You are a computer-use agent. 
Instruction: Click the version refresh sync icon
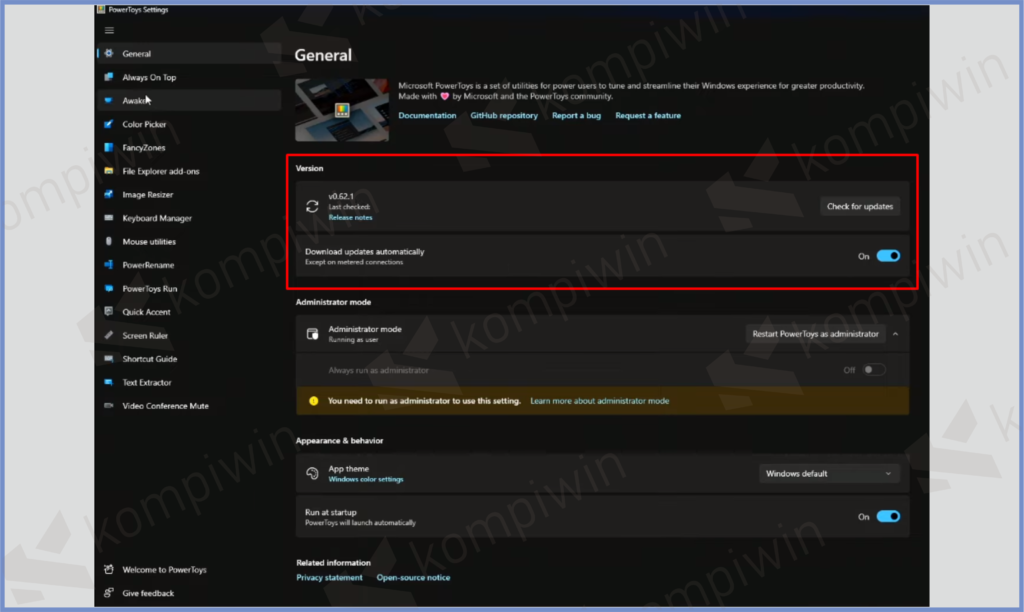click(x=312, y=206)
